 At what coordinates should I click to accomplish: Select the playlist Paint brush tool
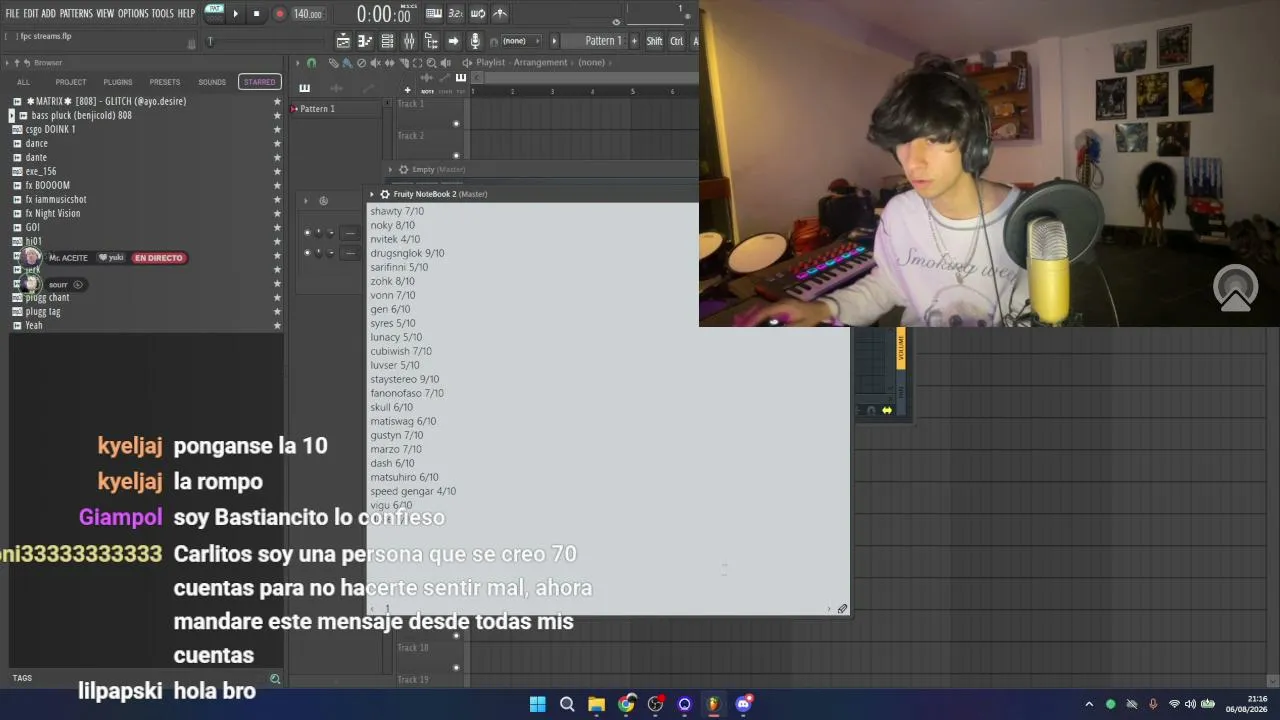point(347,63)
